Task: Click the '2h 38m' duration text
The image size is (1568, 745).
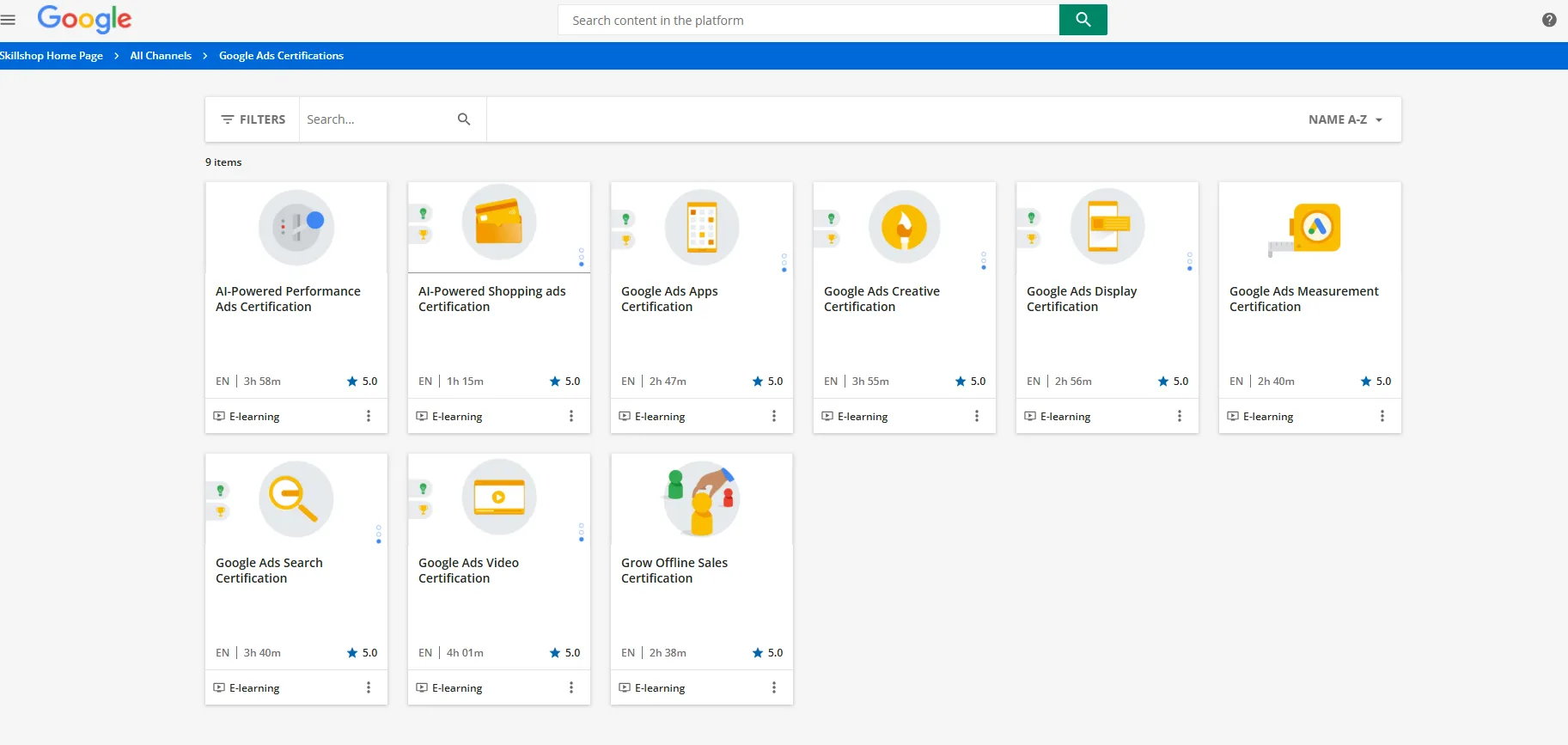Action: pos(668,653)
